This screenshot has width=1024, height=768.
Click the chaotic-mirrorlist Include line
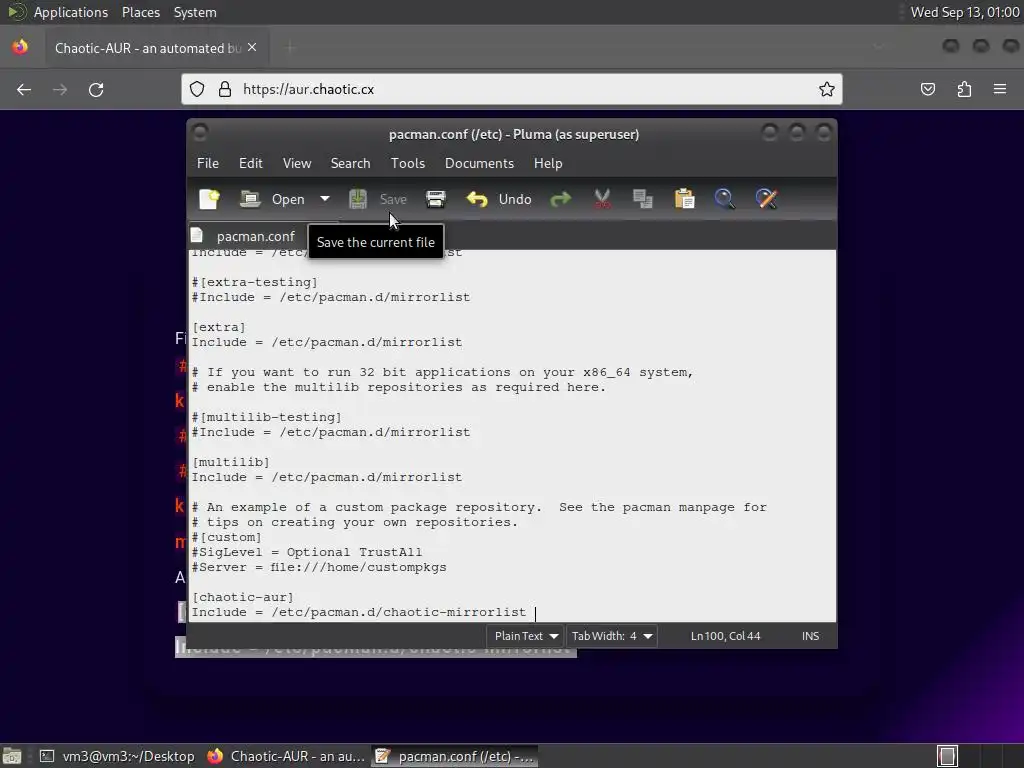coord(359,612)
